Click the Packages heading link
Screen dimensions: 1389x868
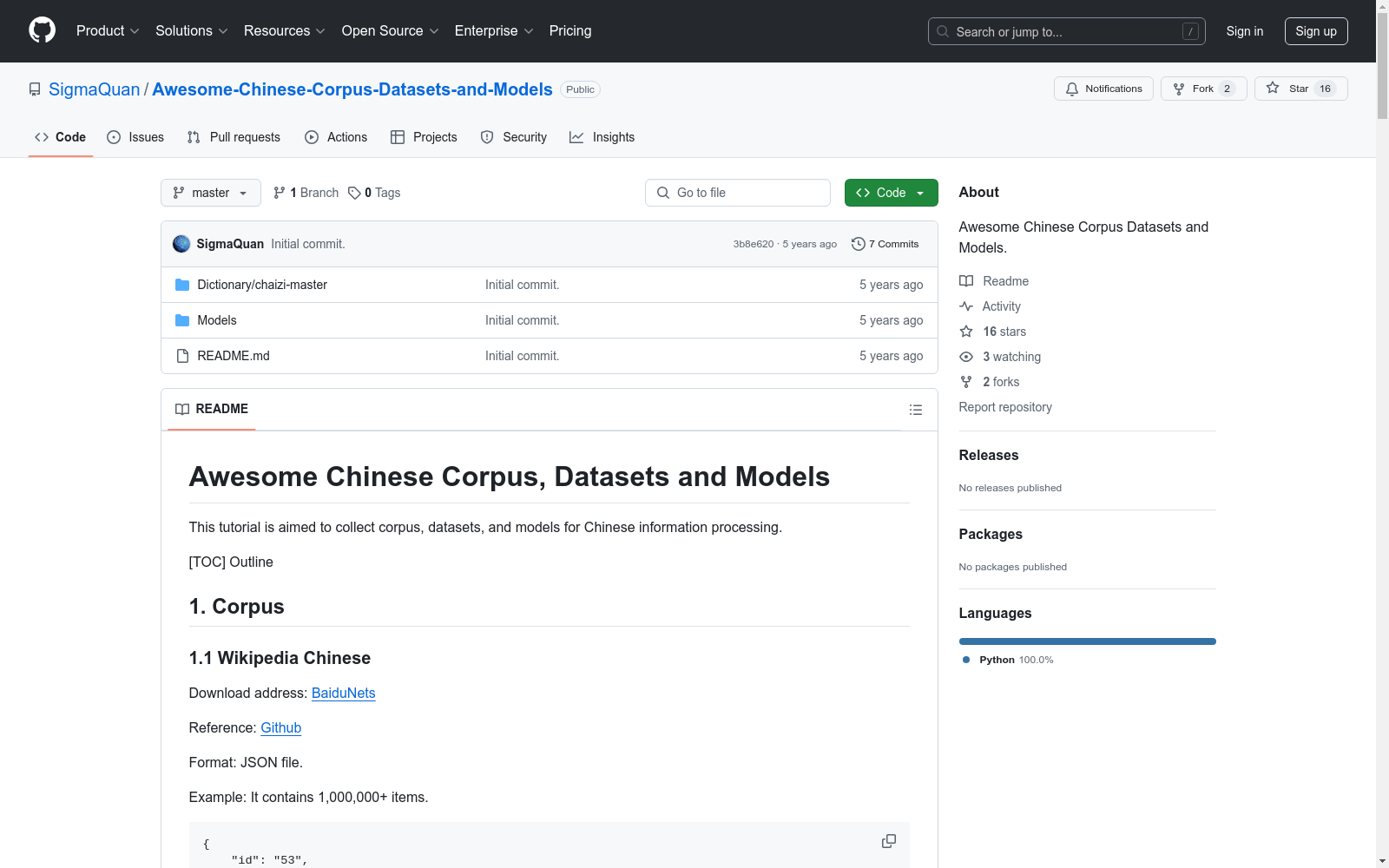pos(991,534)
